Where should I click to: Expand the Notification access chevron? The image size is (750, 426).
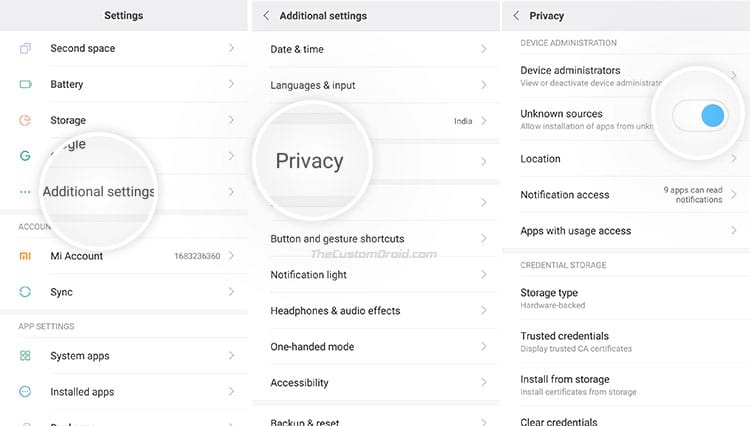click(733, 194)
